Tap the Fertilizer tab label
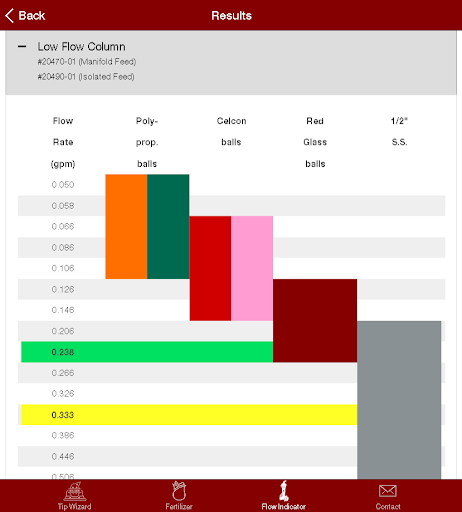462x512 pixels. (179, 506)
